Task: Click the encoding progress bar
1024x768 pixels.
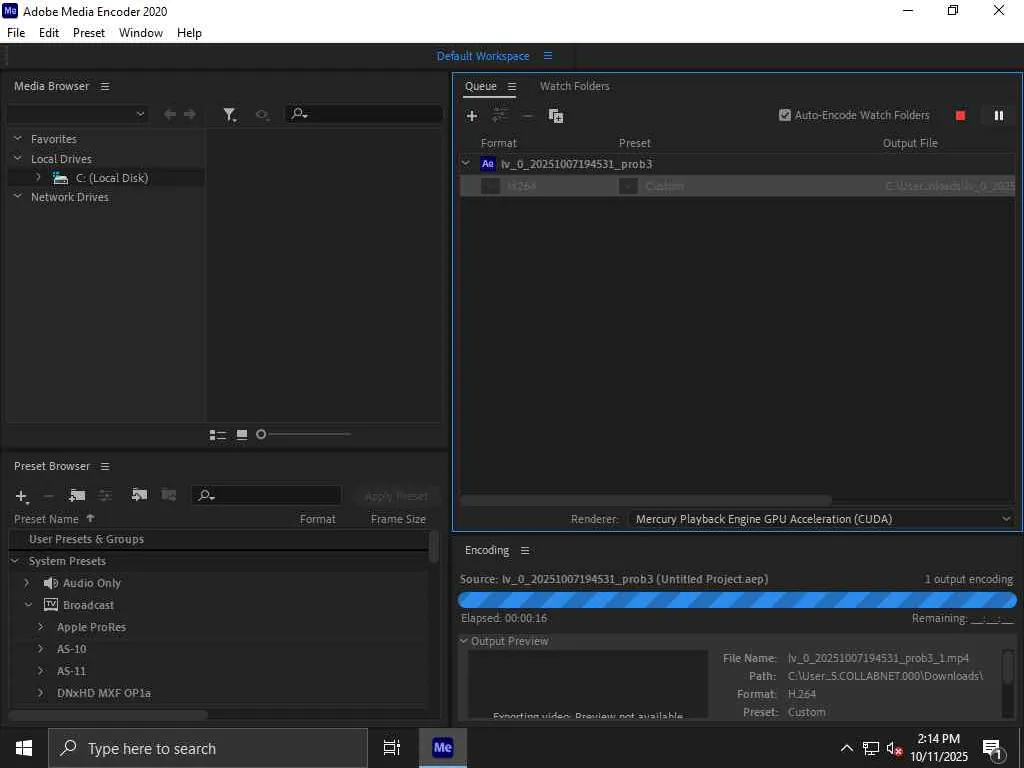Action: [737, 600]
